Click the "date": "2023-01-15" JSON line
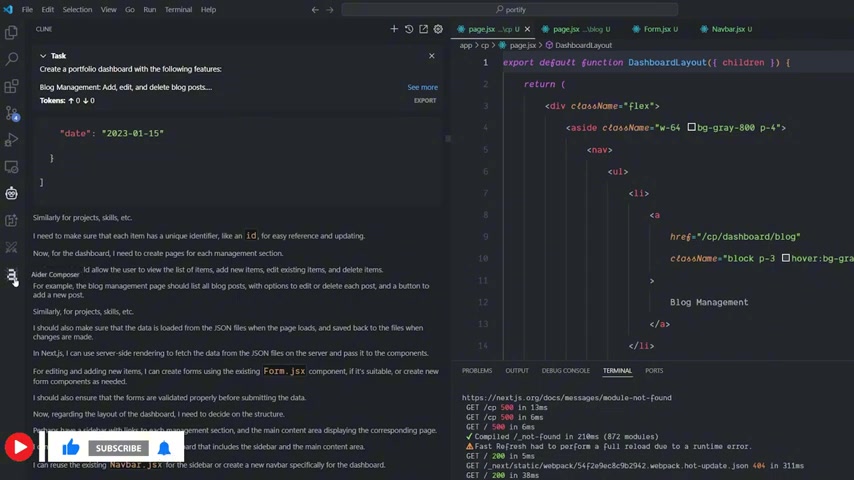 112,133
